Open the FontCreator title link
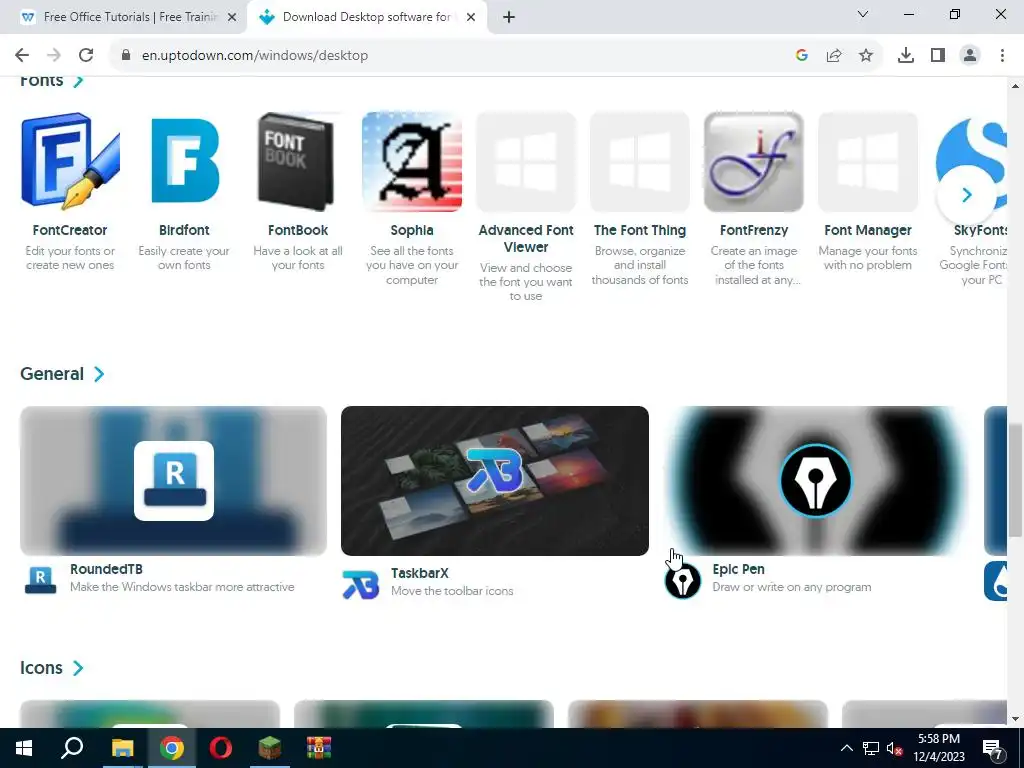The image size is (1024, 768). tap(70, 230)
